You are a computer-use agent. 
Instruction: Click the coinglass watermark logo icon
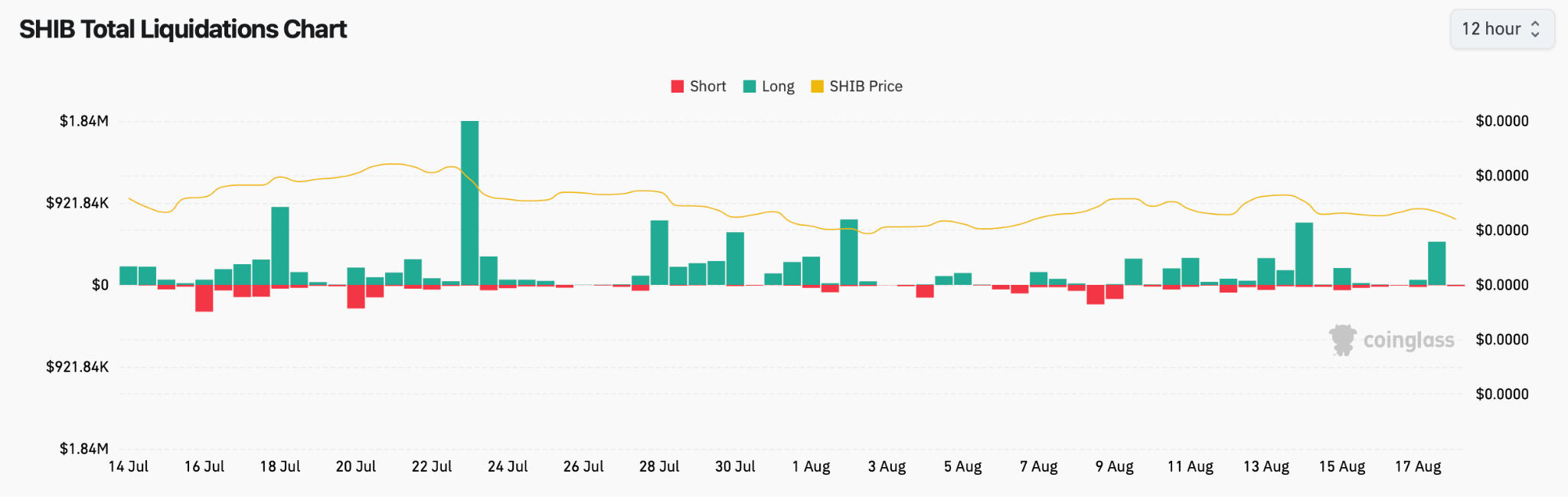click(x=1342, y=340)
